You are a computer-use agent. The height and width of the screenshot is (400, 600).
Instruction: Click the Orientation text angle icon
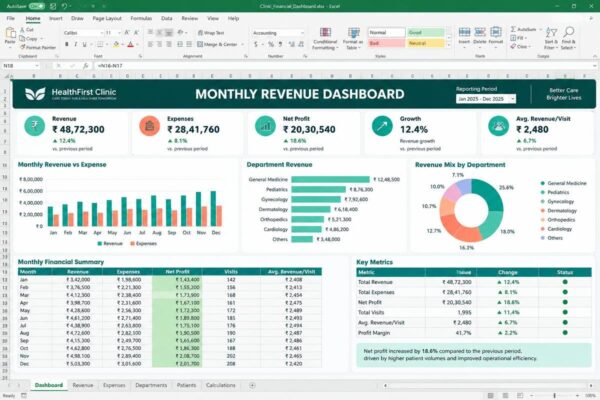point(180,33)
